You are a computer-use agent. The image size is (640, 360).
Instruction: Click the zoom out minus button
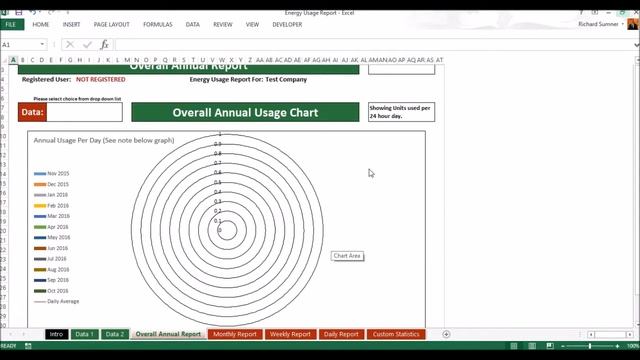(563, 346)
